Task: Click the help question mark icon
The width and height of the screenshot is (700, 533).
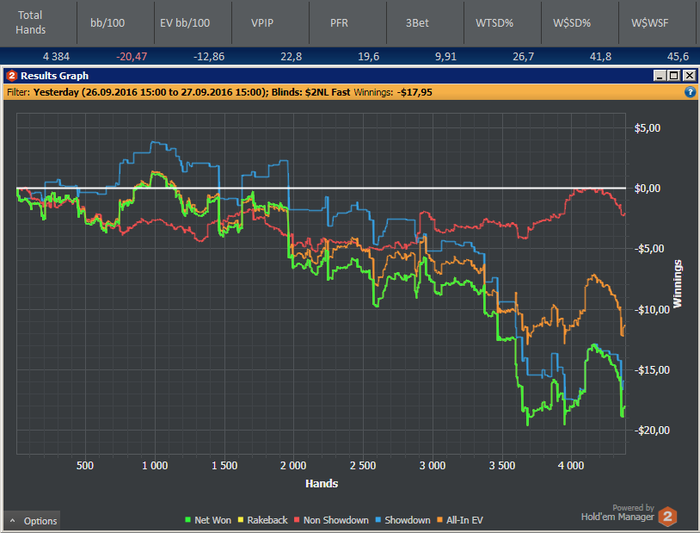Action: [690, 92]
